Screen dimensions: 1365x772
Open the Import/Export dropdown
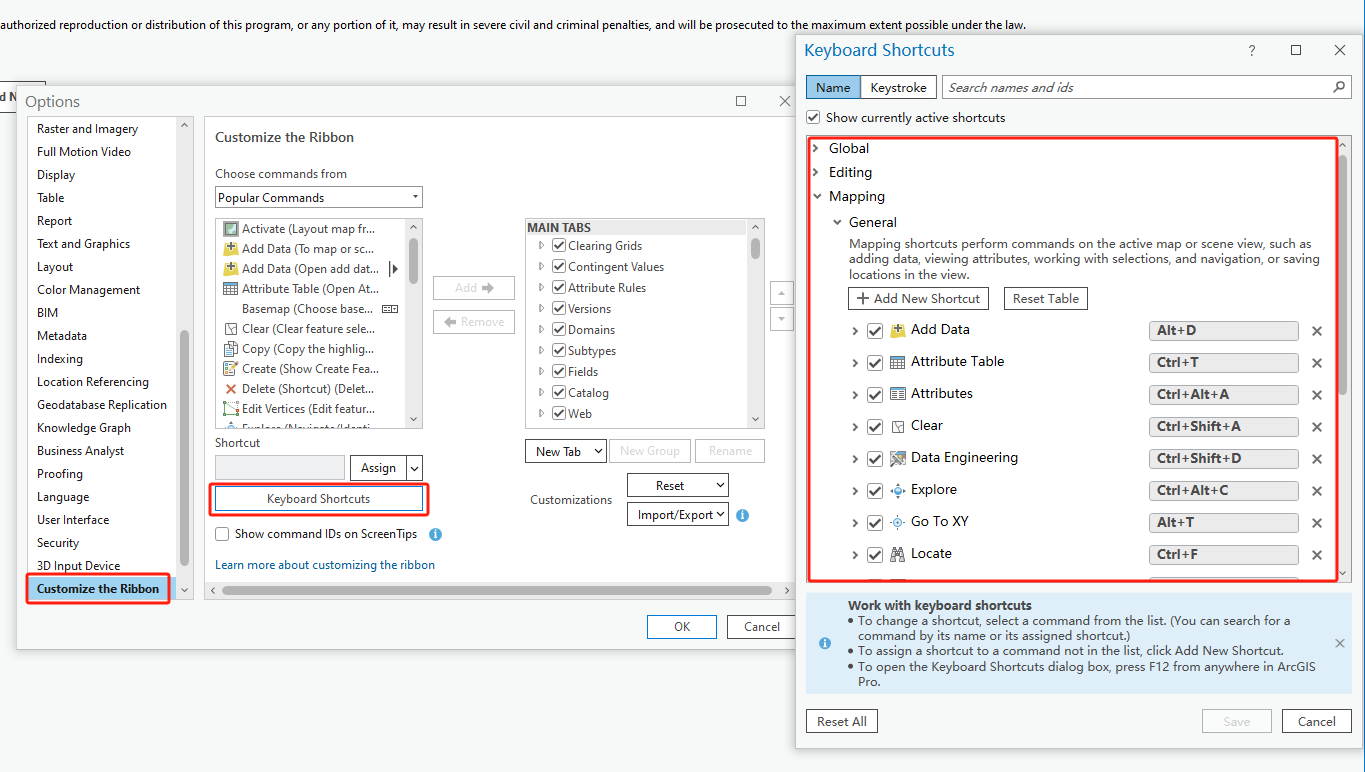coord(678,514)
